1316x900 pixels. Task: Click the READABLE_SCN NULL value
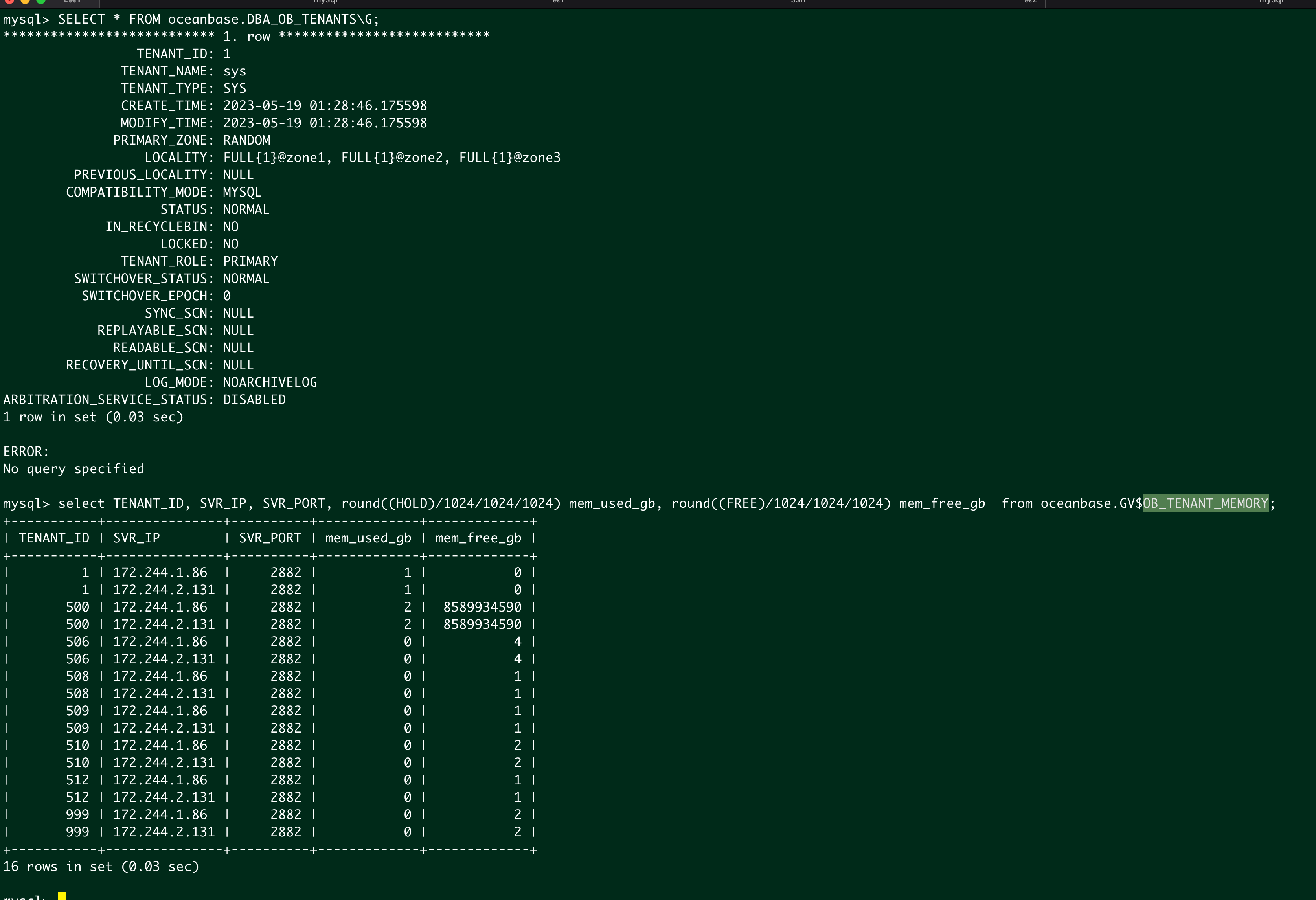(239, 347)
